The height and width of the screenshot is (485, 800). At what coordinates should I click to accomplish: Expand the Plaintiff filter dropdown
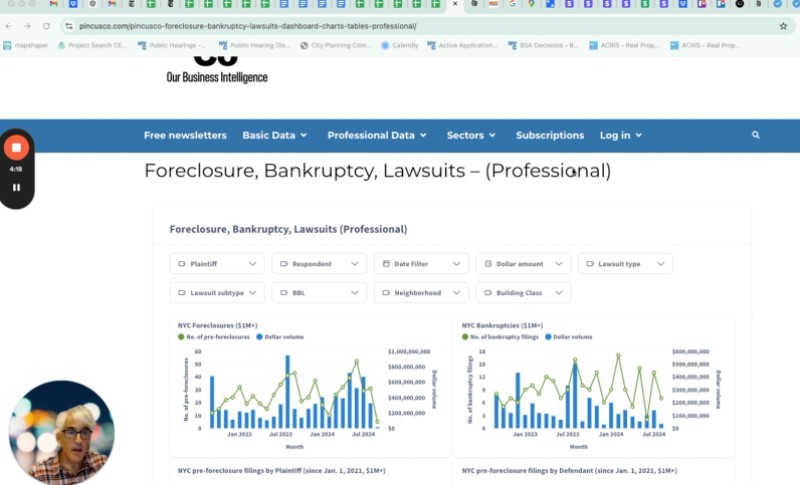pos(217,264)
